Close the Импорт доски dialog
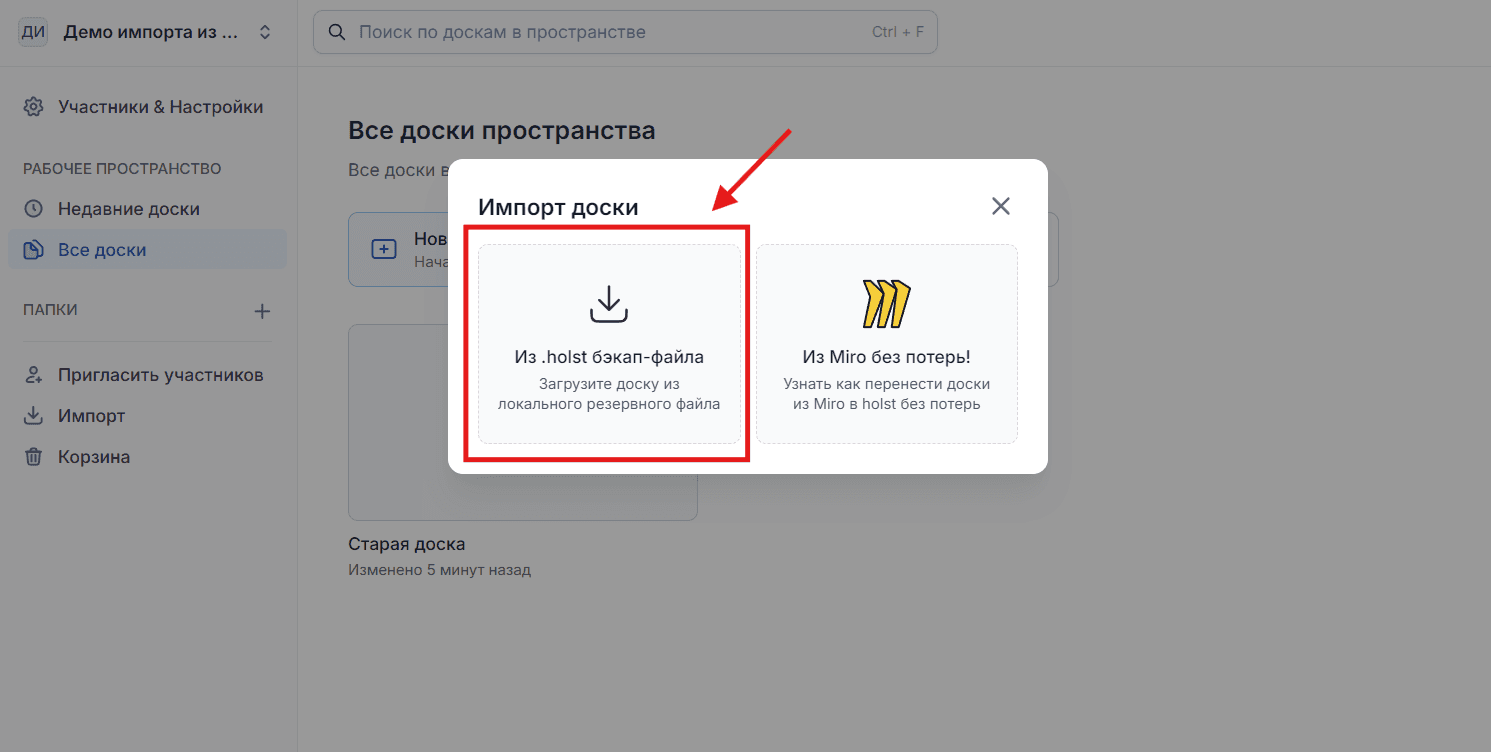 [x=1000, y=206]
